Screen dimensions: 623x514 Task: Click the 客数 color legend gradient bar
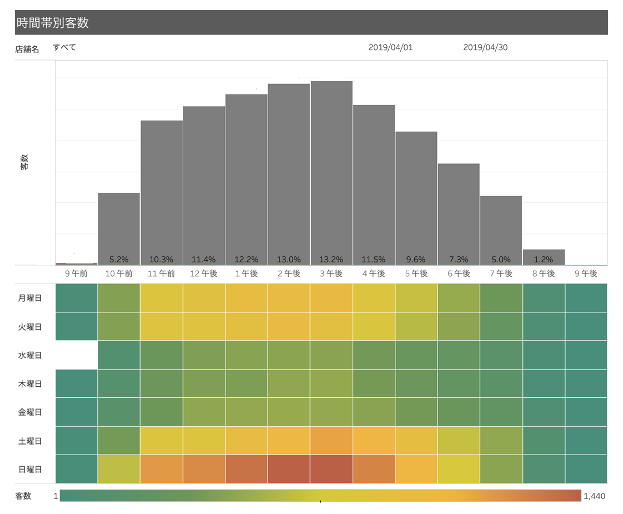click(320, 495)
